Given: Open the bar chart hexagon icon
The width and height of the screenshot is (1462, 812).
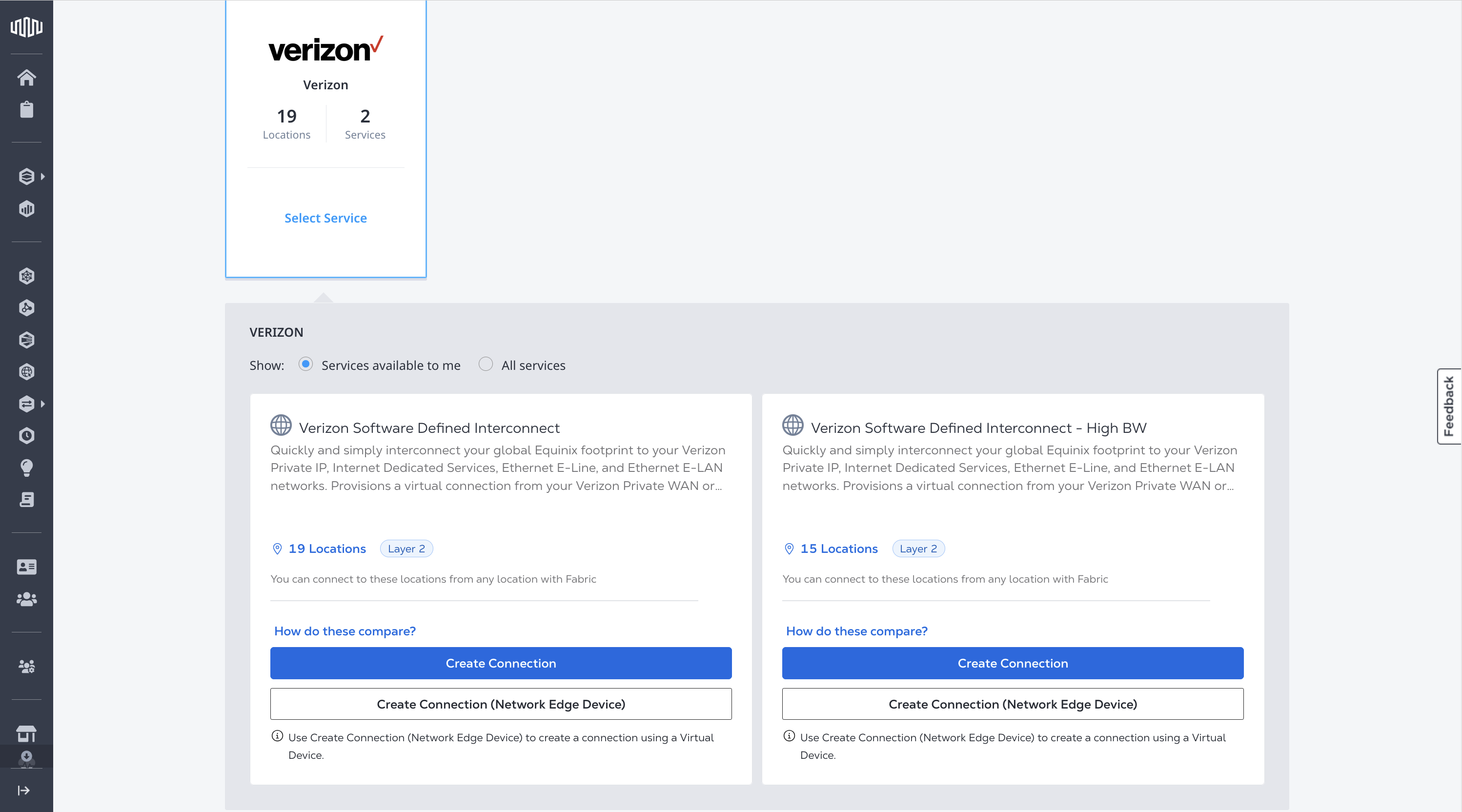Looking at the screenshot, I should coord(26,209).
